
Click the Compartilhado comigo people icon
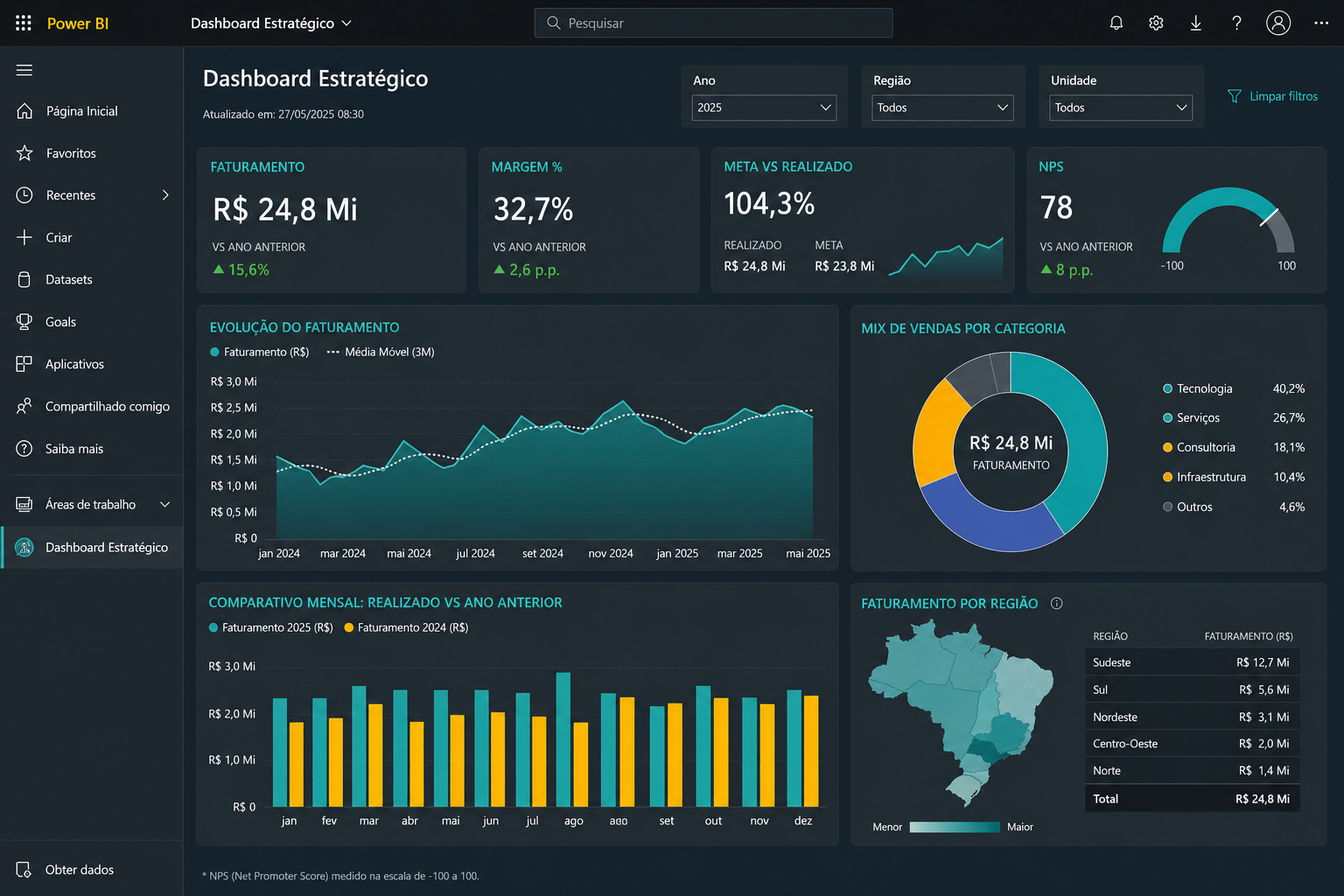tap(24, 406)
